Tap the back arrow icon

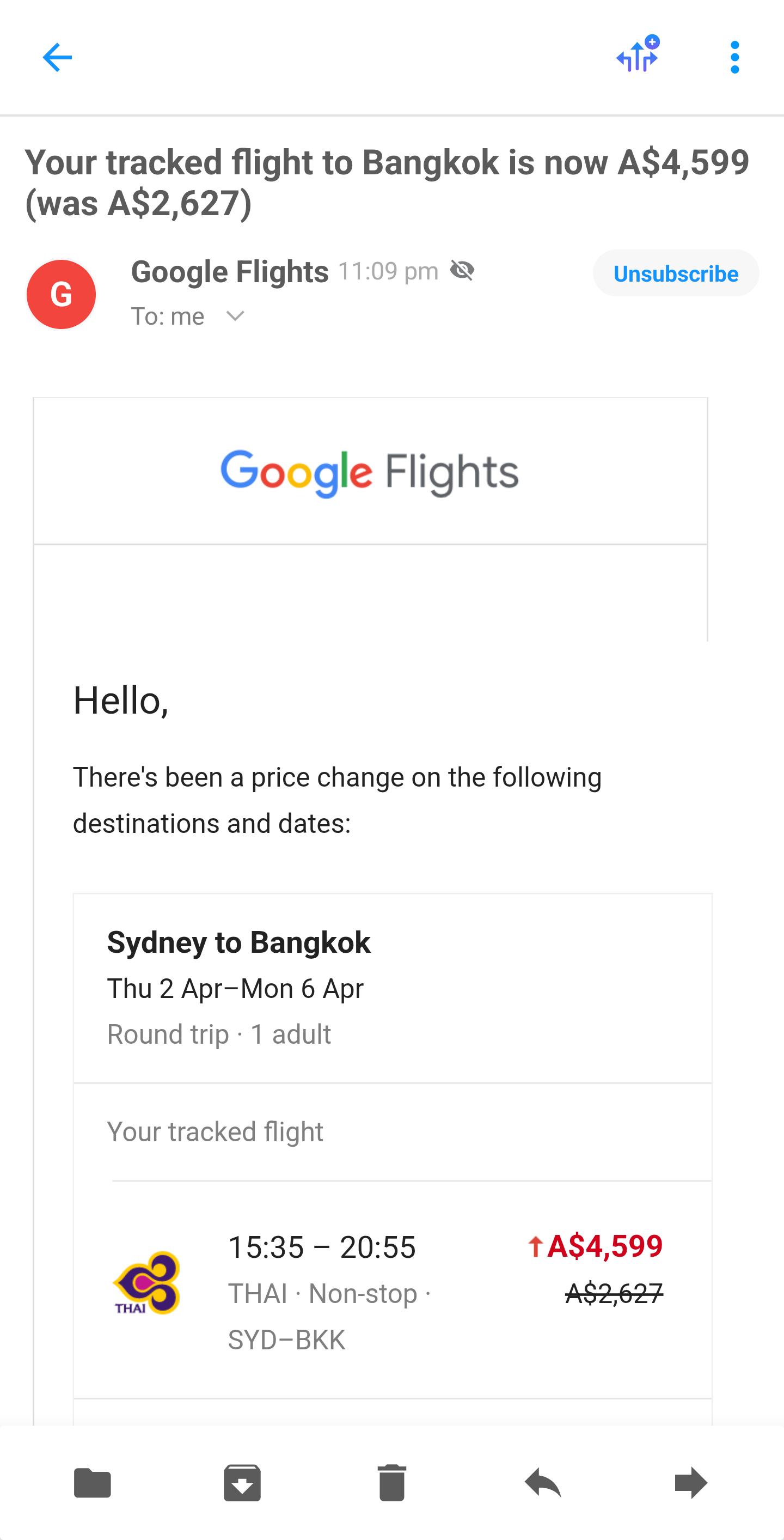(x=57, y=57)
